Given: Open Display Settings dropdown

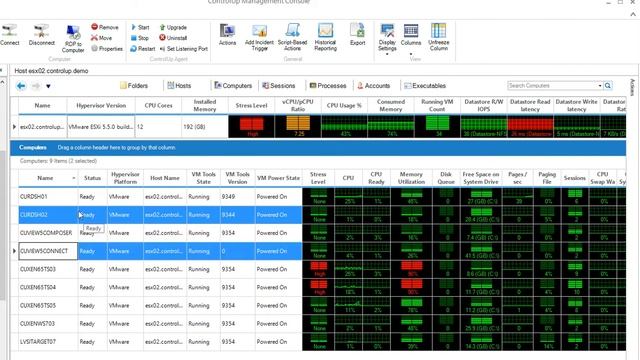Looking at the screenshot, I should 387,39.
